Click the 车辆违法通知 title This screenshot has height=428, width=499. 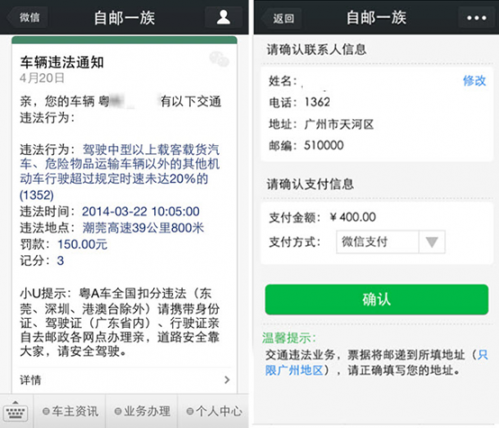pos(62,63)
